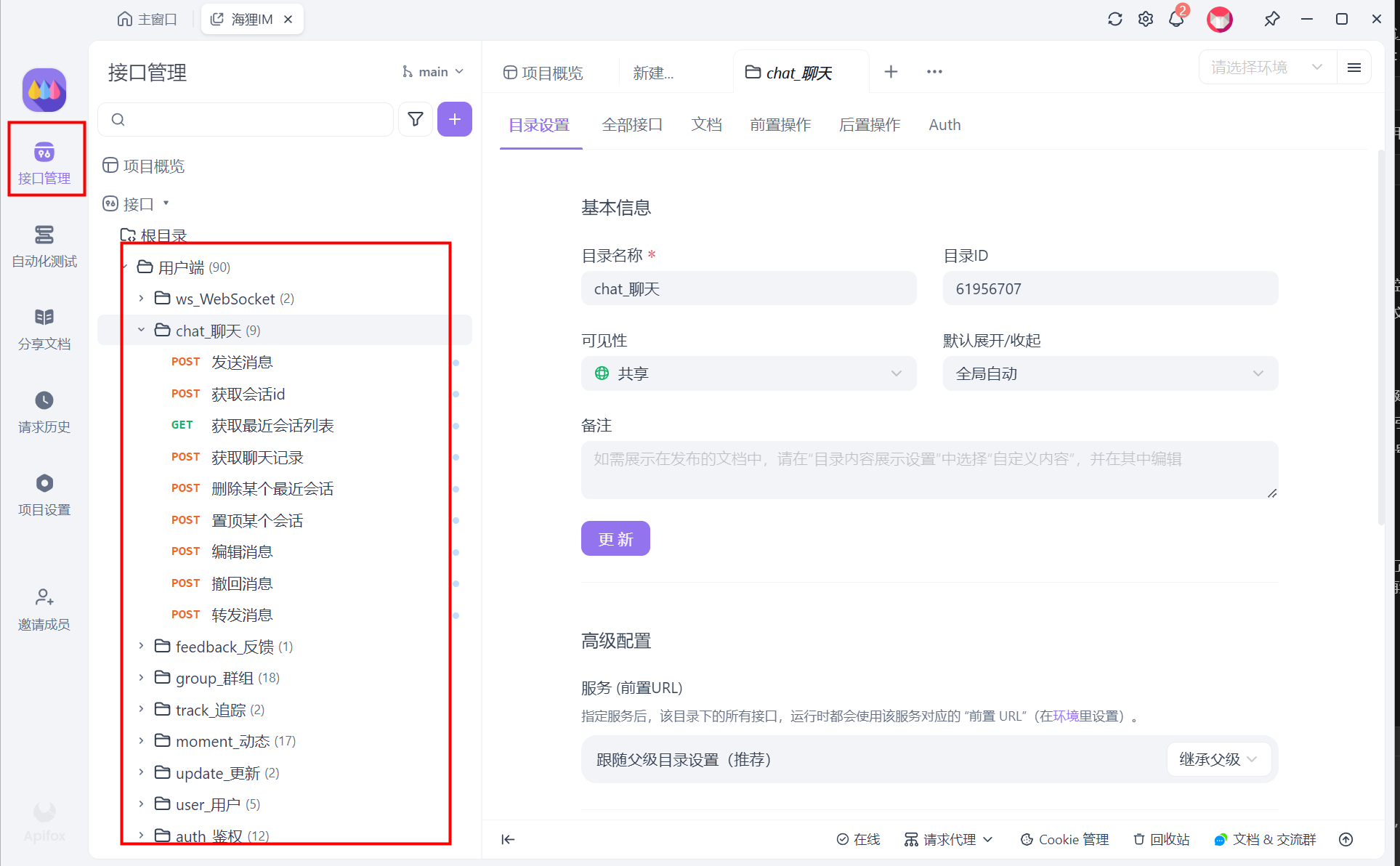Open 回收站 in the status bar
The image size is (1400, 866).
coord(1161,840)
